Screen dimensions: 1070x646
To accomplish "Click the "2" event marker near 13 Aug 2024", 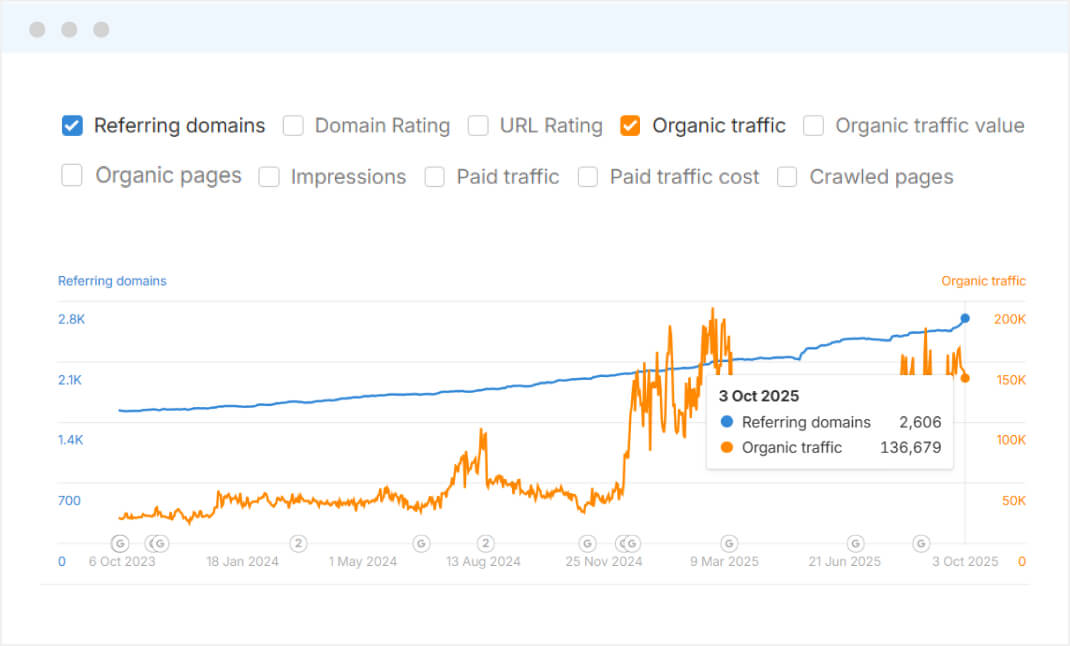I will point(485,544).
